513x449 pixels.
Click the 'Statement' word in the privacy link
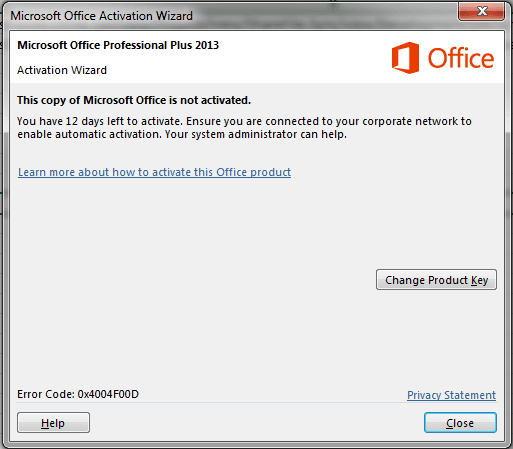coord(470,395)
